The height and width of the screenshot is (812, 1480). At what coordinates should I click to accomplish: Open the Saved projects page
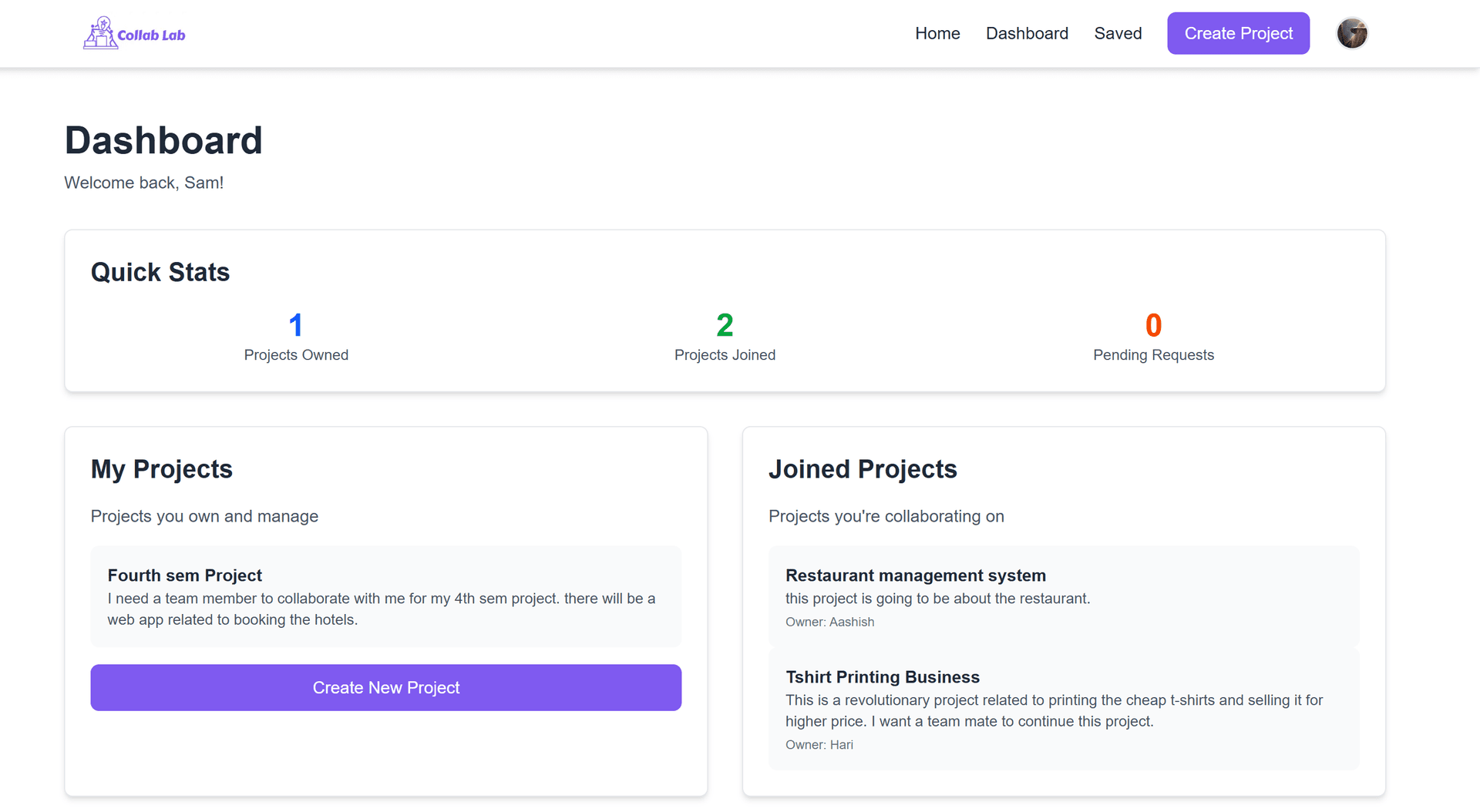1118,33
